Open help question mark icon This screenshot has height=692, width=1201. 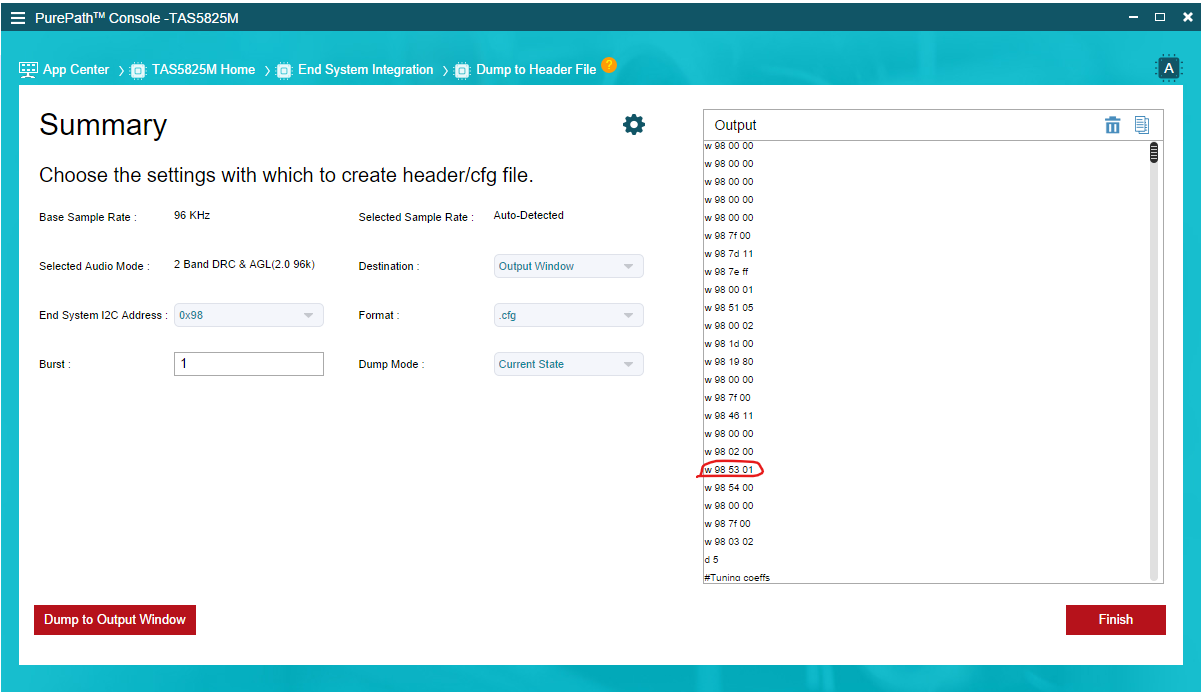tap(609, 66)
